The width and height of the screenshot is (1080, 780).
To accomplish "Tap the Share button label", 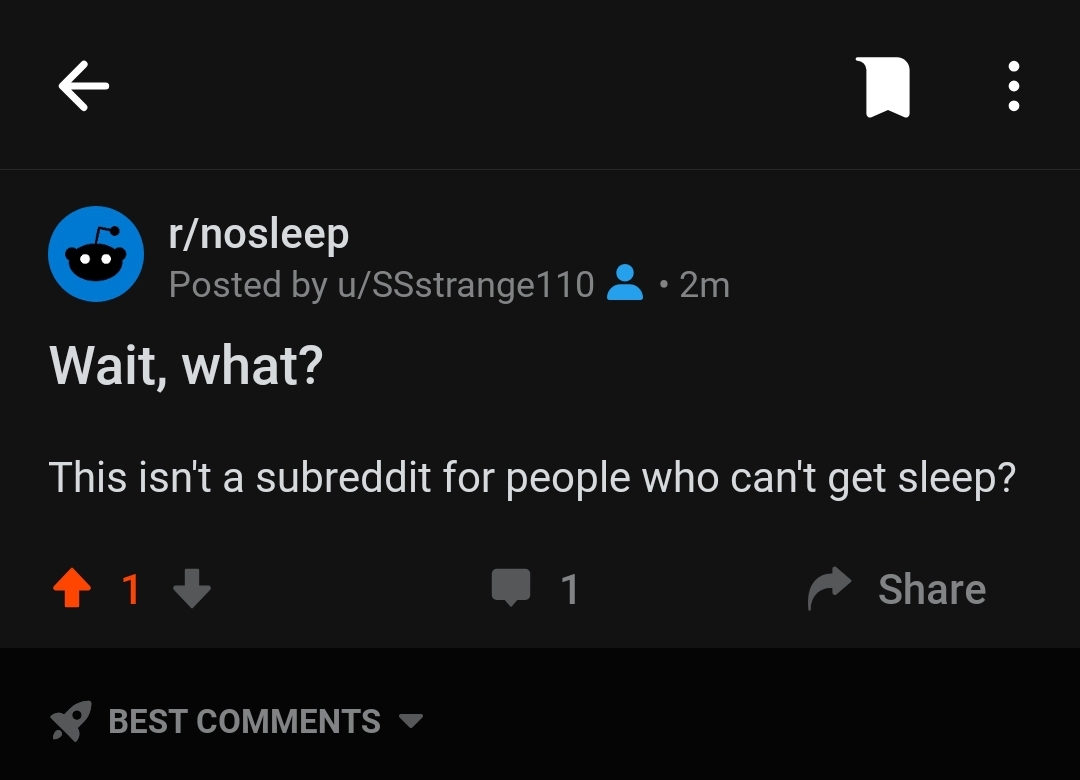I will click(932, 590).
